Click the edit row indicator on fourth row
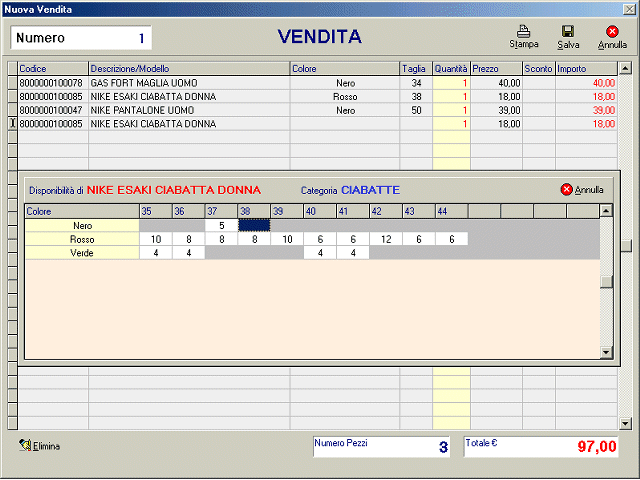 (13, 124)
